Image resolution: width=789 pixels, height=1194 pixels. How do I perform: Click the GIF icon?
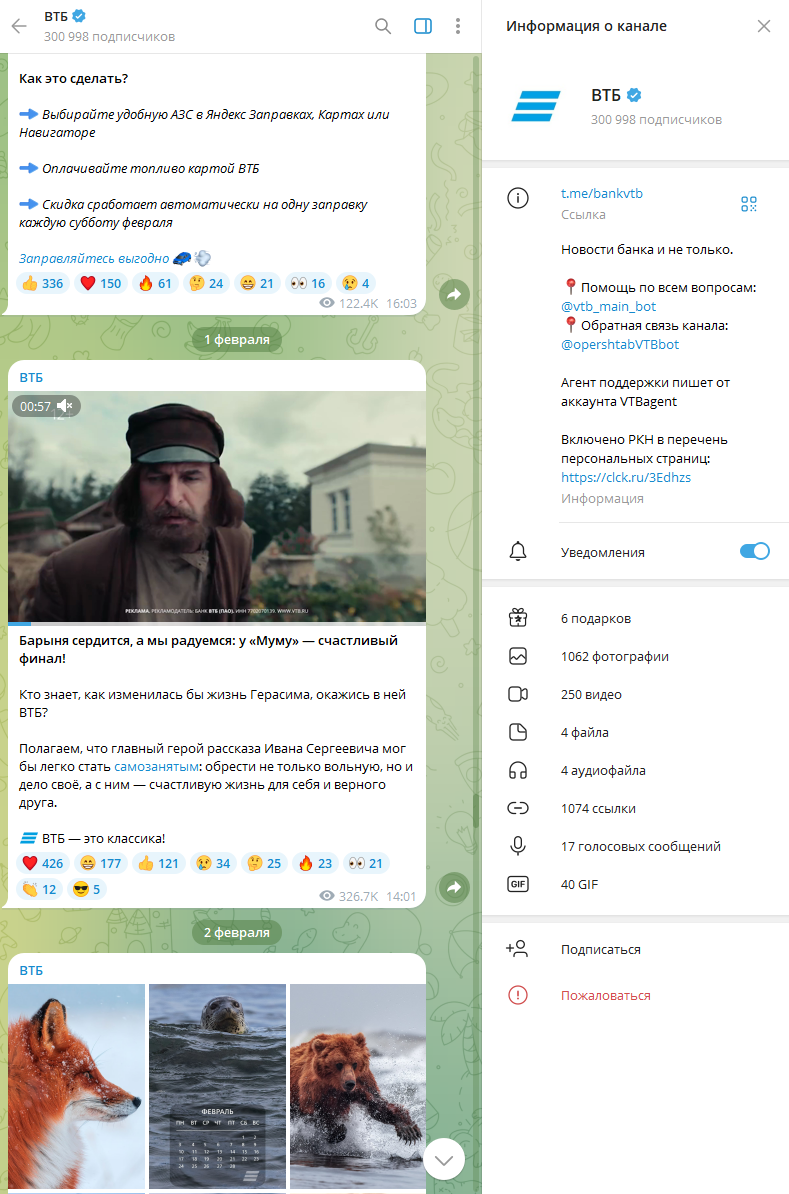tap(518, 884)
